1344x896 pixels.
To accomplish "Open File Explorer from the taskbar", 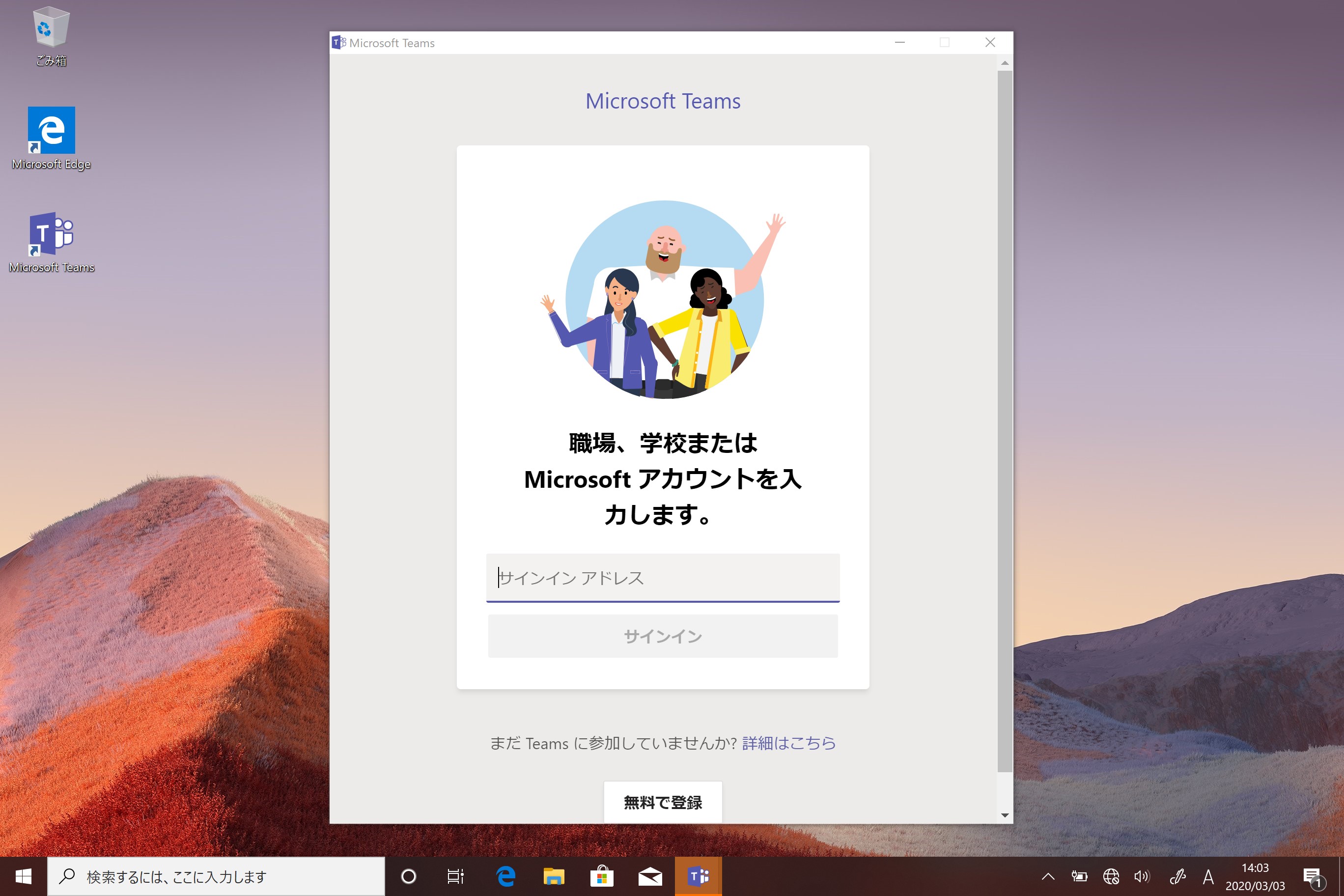I will [554, 876].
